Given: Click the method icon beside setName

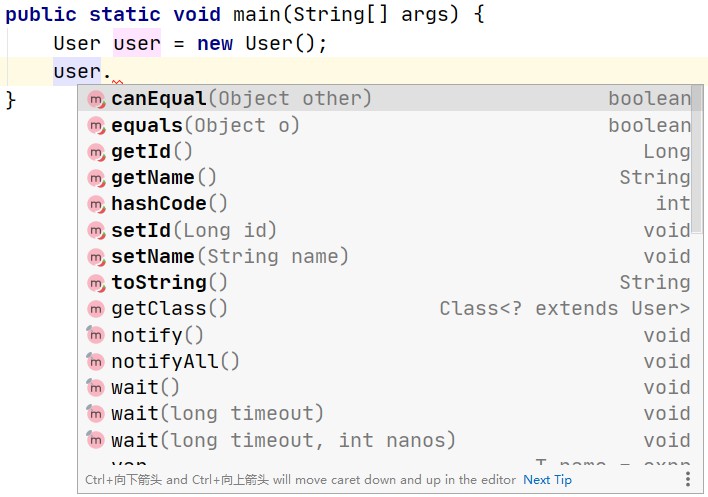Looking at the screenshot, I should 96,257.
